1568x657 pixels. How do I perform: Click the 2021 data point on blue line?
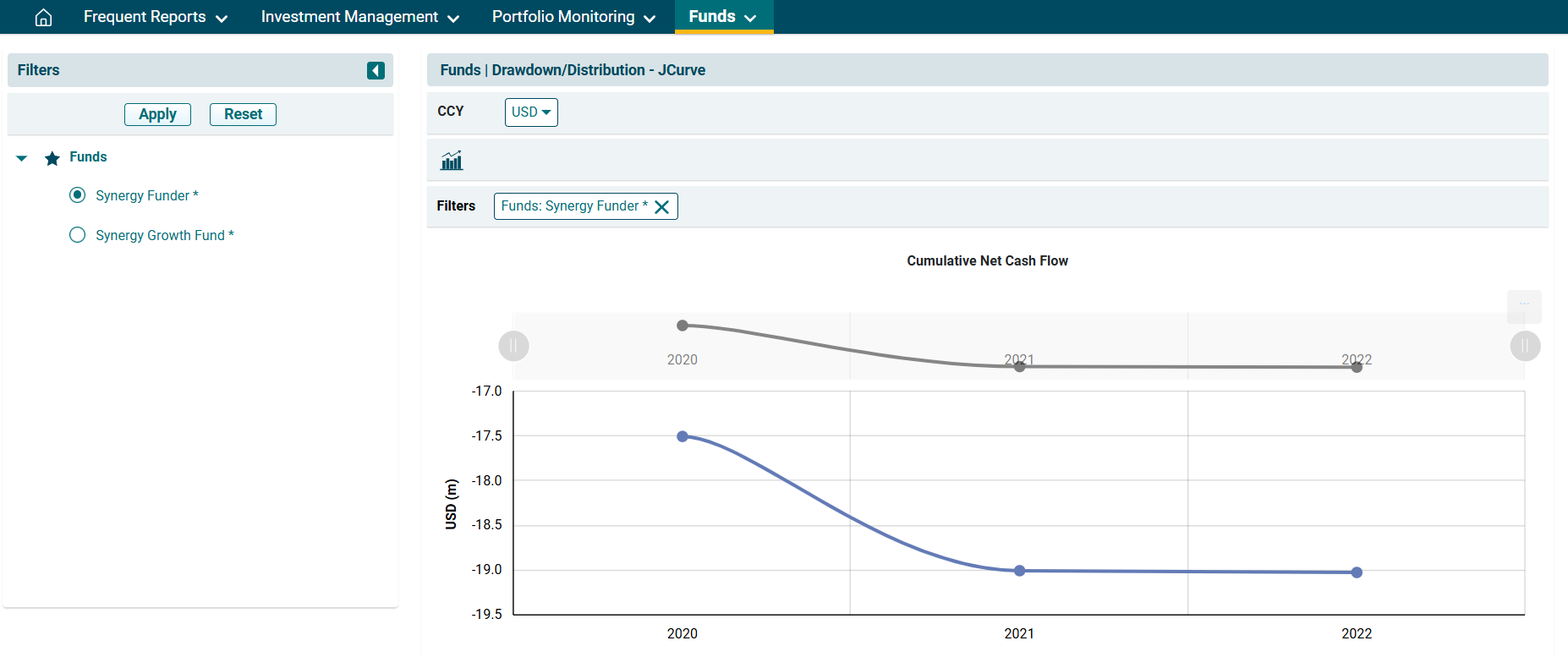click(x=1019, y=571)
